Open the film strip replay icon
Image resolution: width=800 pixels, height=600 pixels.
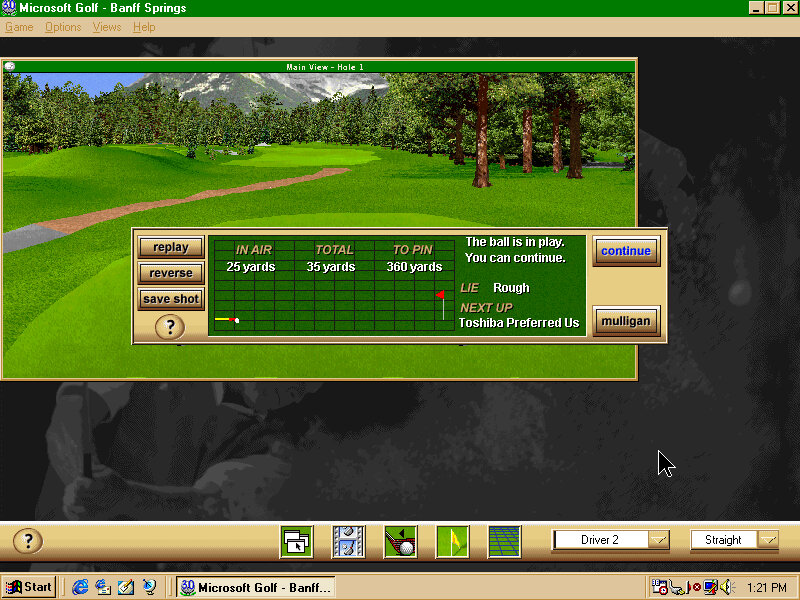(348, 541)
